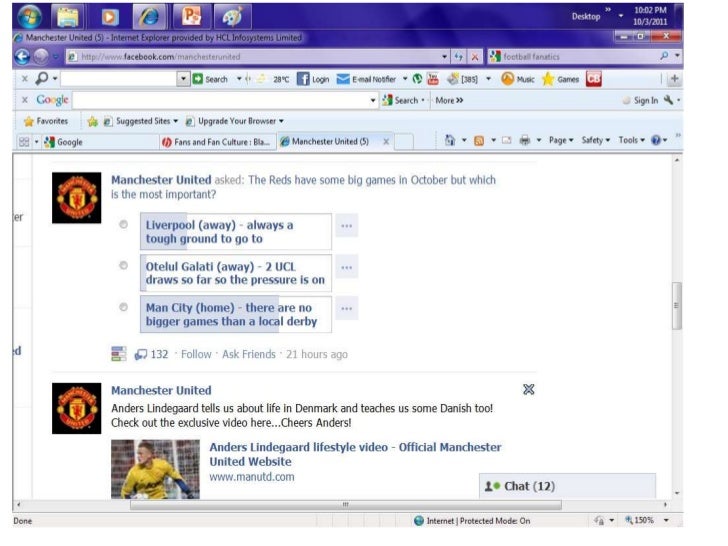
Task: Click the Ask Friends link
Action: tap(249, 354)
